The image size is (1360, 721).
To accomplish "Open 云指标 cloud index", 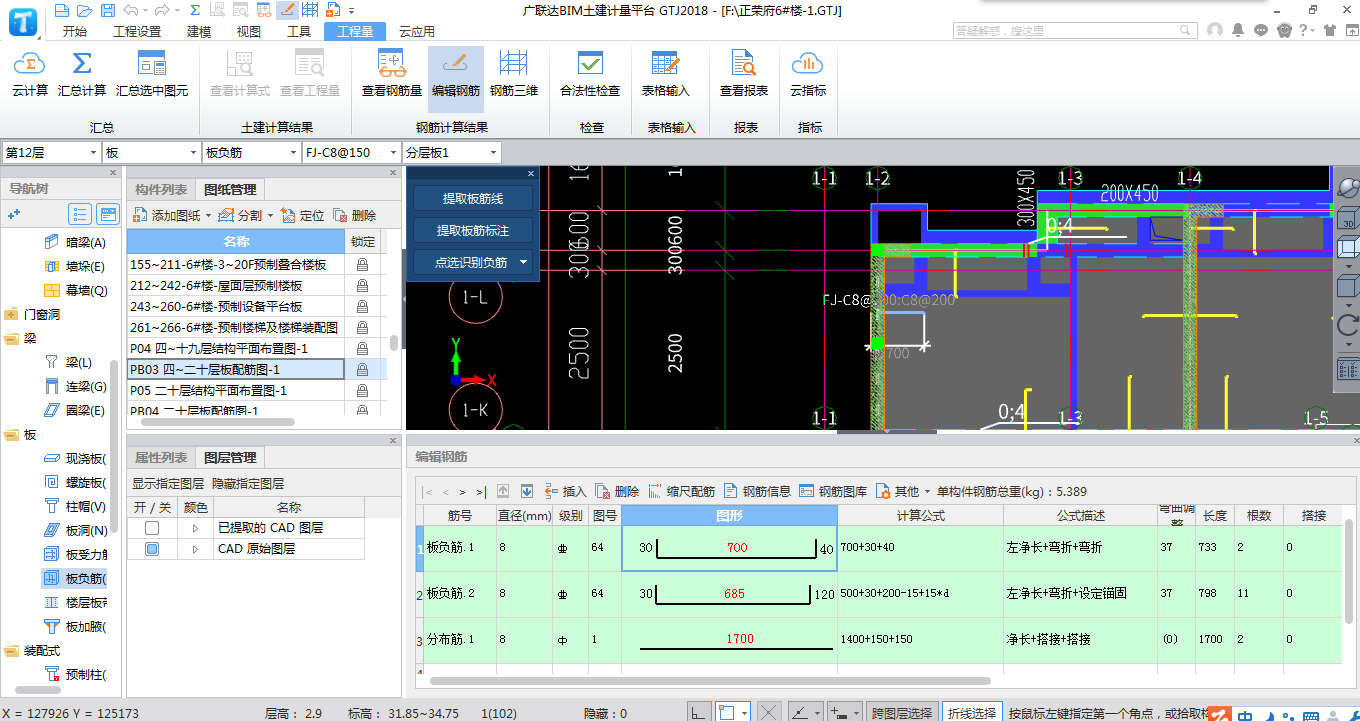I will [x=808, y=74].
